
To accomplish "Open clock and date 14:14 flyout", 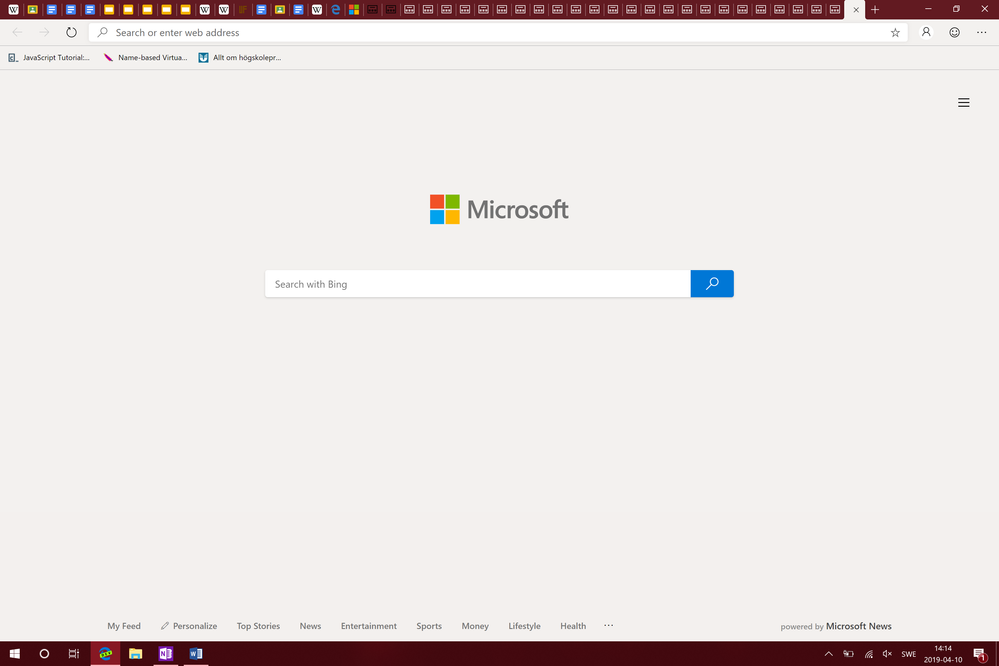I will 943,654.
